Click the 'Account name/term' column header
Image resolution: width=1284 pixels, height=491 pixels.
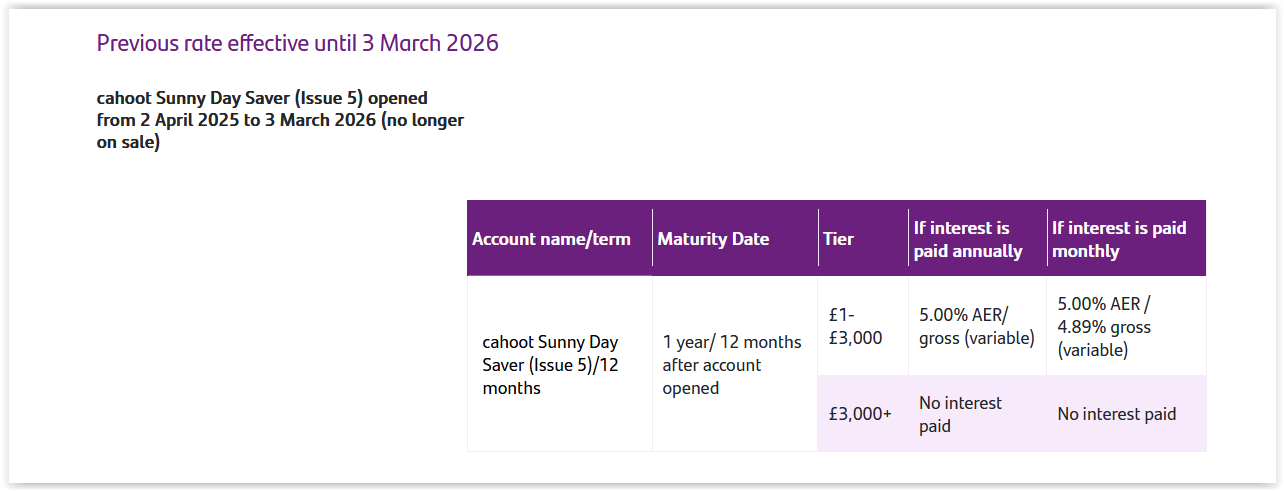pyautogui.click(x=551, y=239)
